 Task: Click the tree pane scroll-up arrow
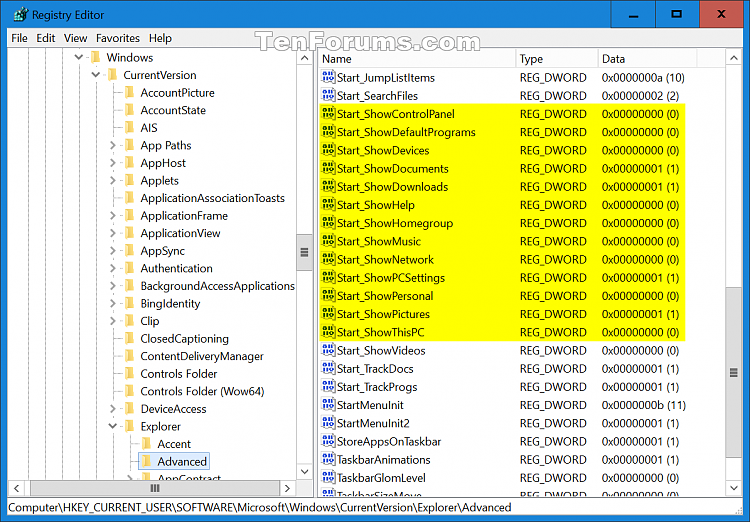coord(304,58)
